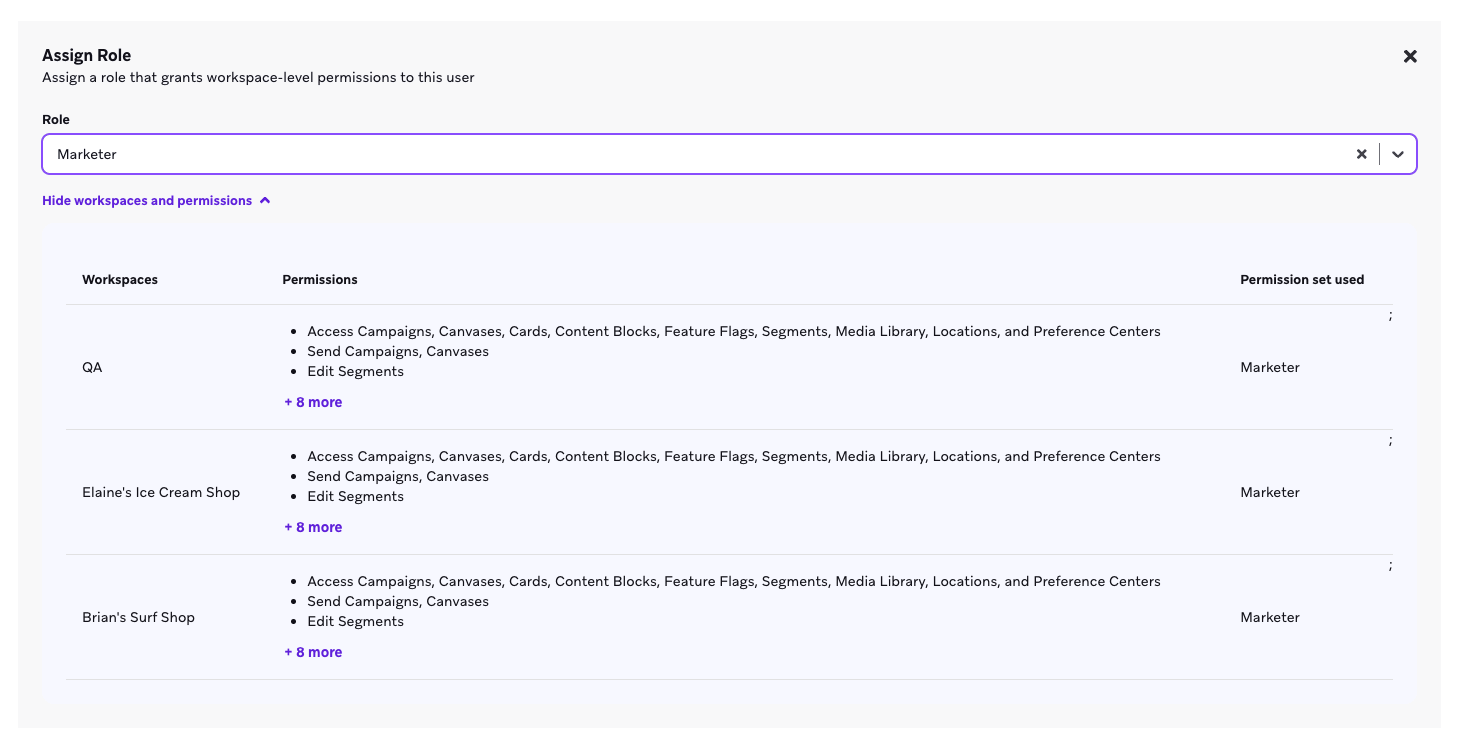Open the Role selection dropdown
The image size is (1470, 750).
coord(1398,154)
